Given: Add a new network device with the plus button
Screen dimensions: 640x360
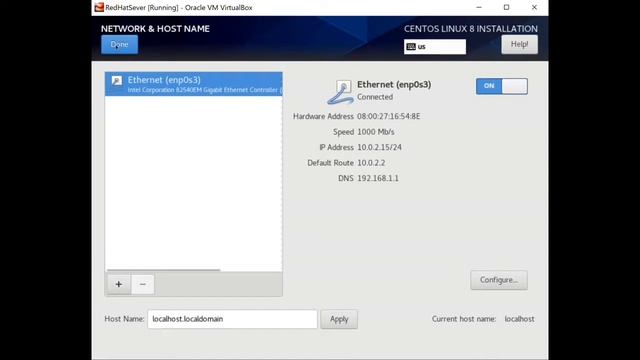Looking at the screenshot, I should (x=118, y=284).
